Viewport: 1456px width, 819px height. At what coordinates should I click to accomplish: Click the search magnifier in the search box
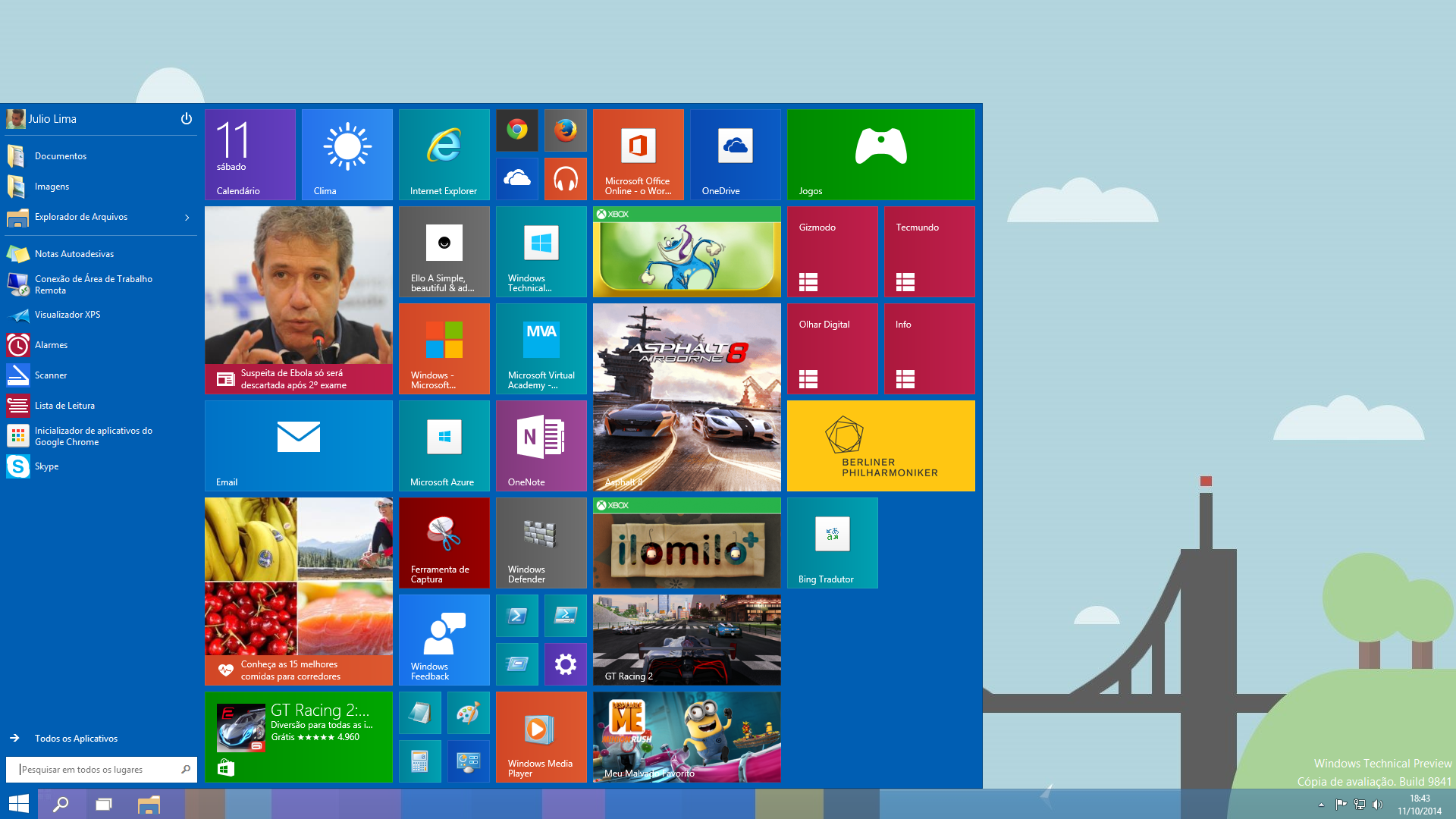pyautogui.click(x=186, y=770)
